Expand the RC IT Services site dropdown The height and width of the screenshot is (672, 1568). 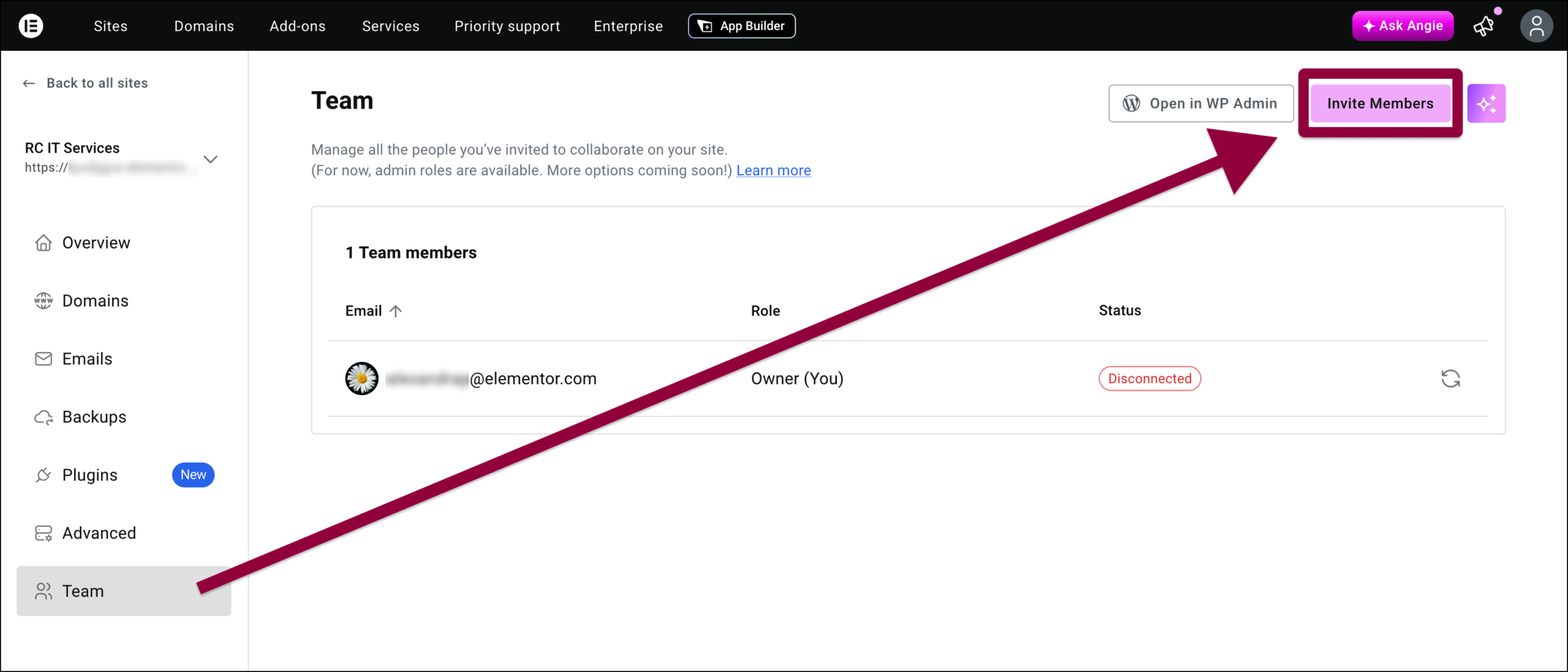tap(211, 159)
